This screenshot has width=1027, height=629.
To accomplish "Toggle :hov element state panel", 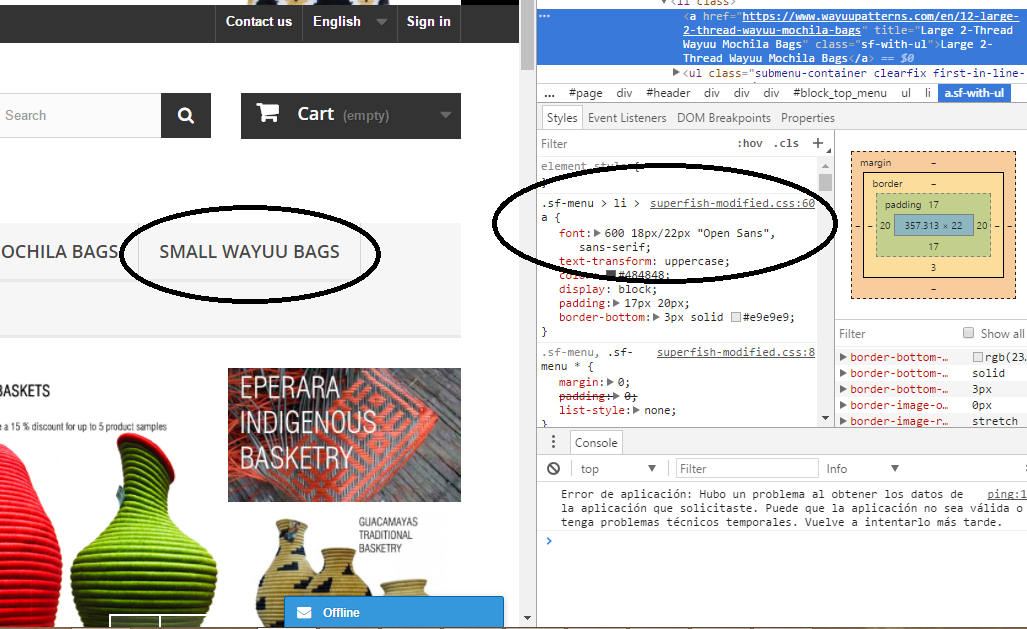I will [x=750, y=143].
